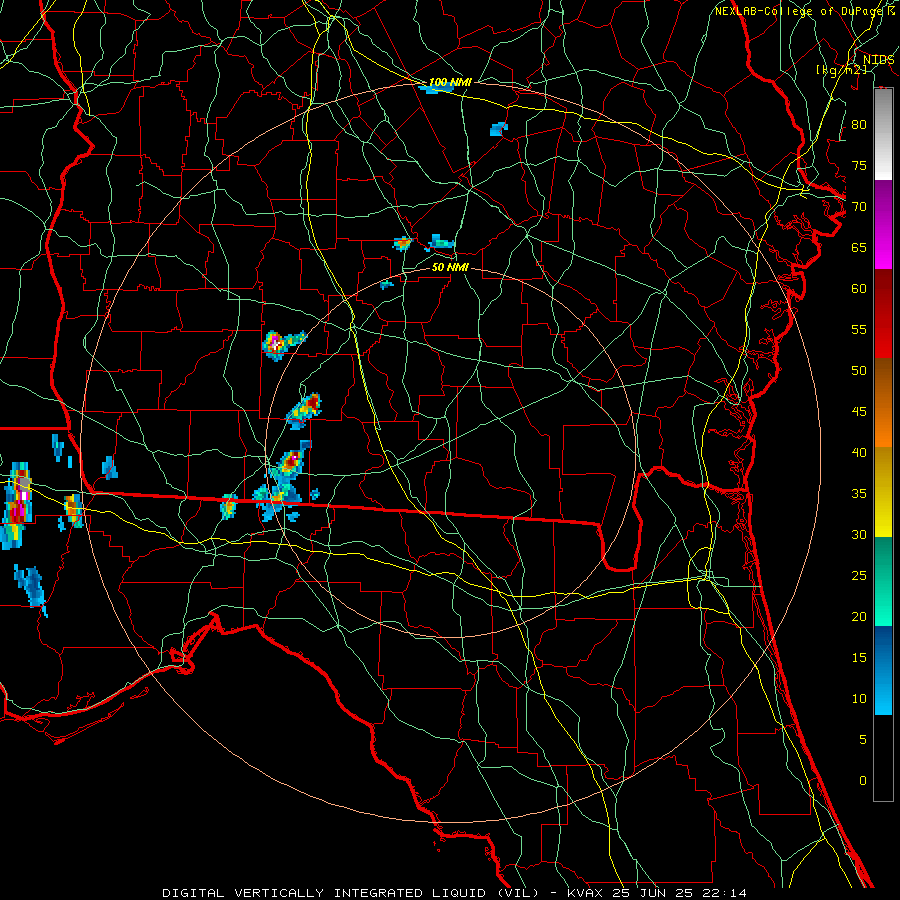This screenshot has height=900, width=900.
Task: Click the kg/m2 units label
Action: click(841, 70)
